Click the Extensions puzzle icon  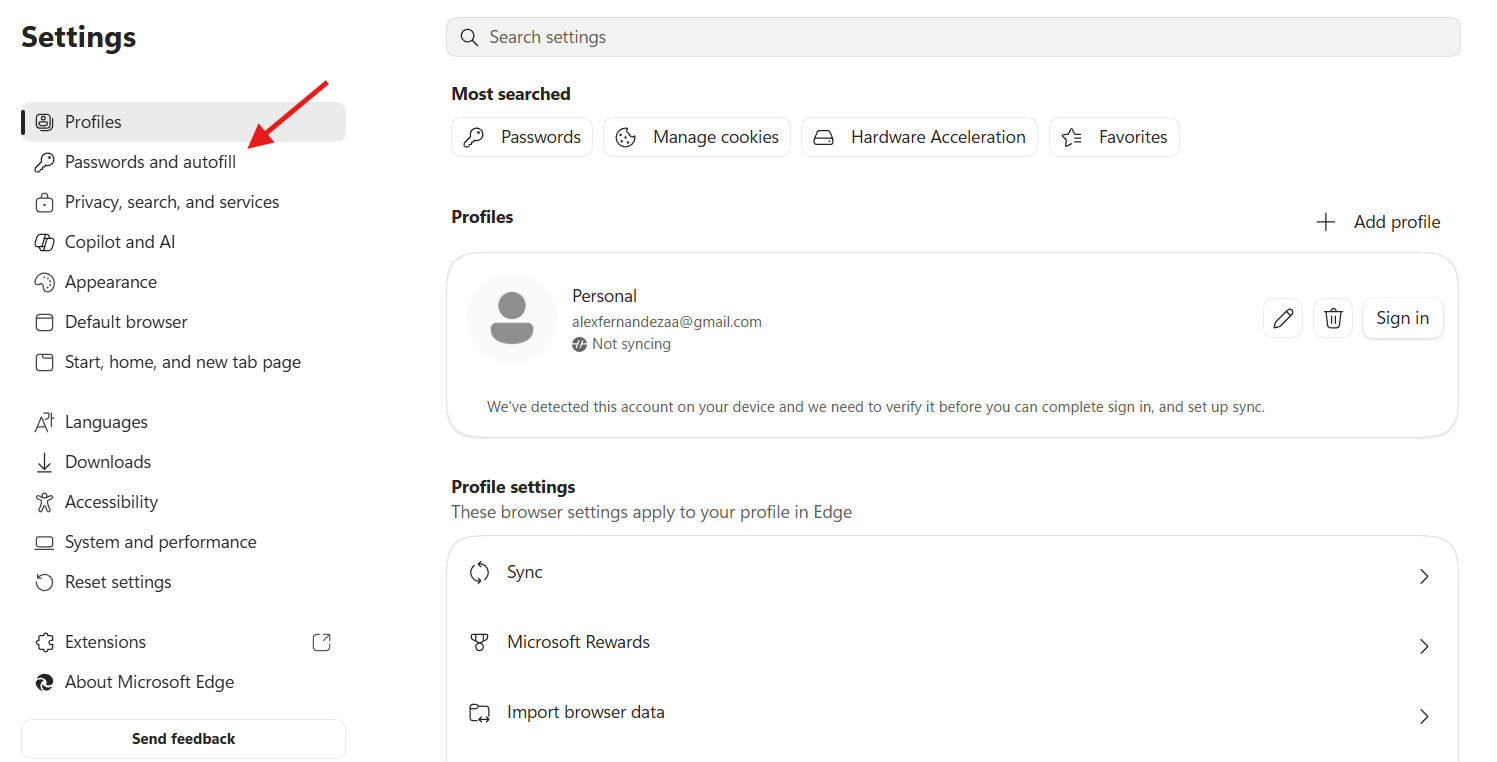(44, 642)
